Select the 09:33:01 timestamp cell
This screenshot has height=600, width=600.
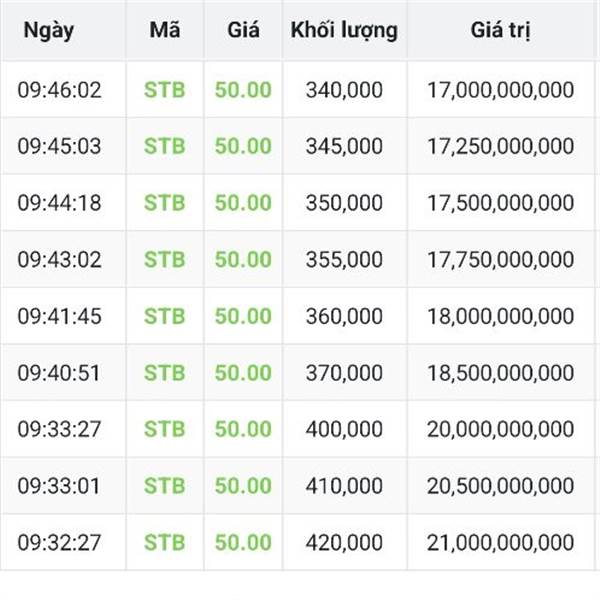tap(60, 486)
